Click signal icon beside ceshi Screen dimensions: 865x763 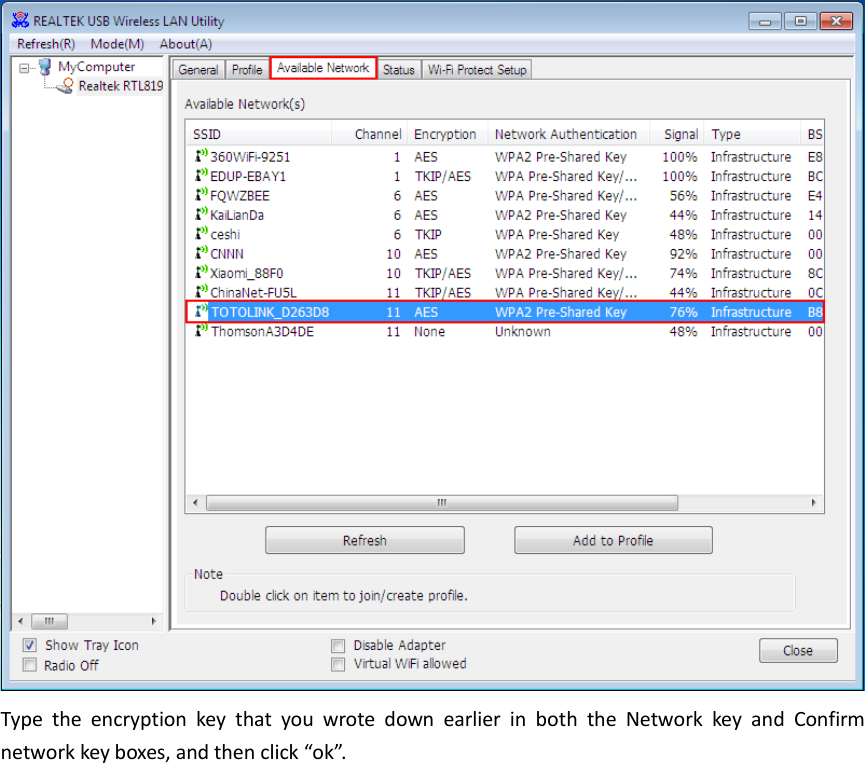[x=201, y=233]
